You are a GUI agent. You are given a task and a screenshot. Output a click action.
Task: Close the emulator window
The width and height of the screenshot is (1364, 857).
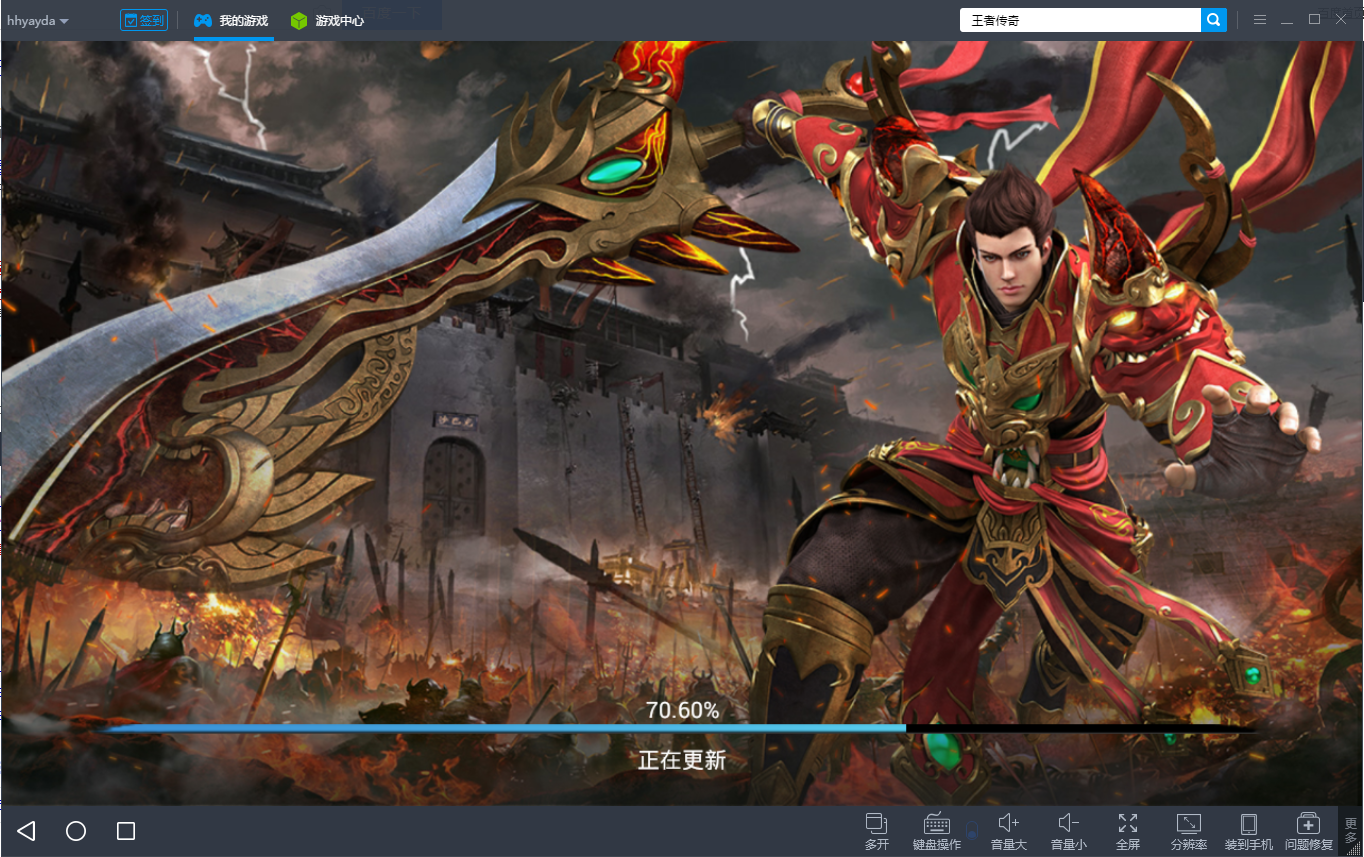1341,20
